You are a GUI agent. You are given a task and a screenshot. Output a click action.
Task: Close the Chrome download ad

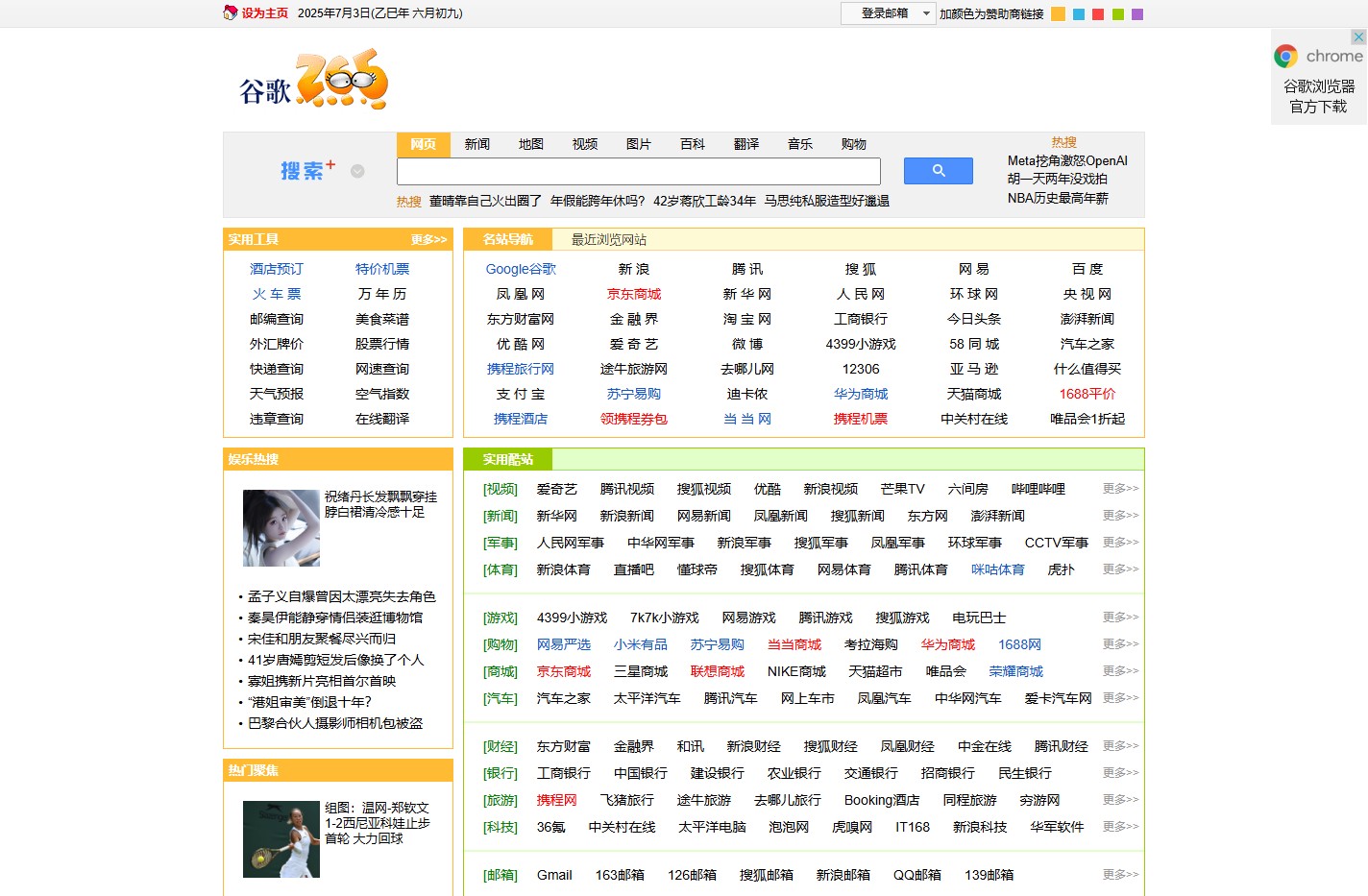coord(1357,37)
